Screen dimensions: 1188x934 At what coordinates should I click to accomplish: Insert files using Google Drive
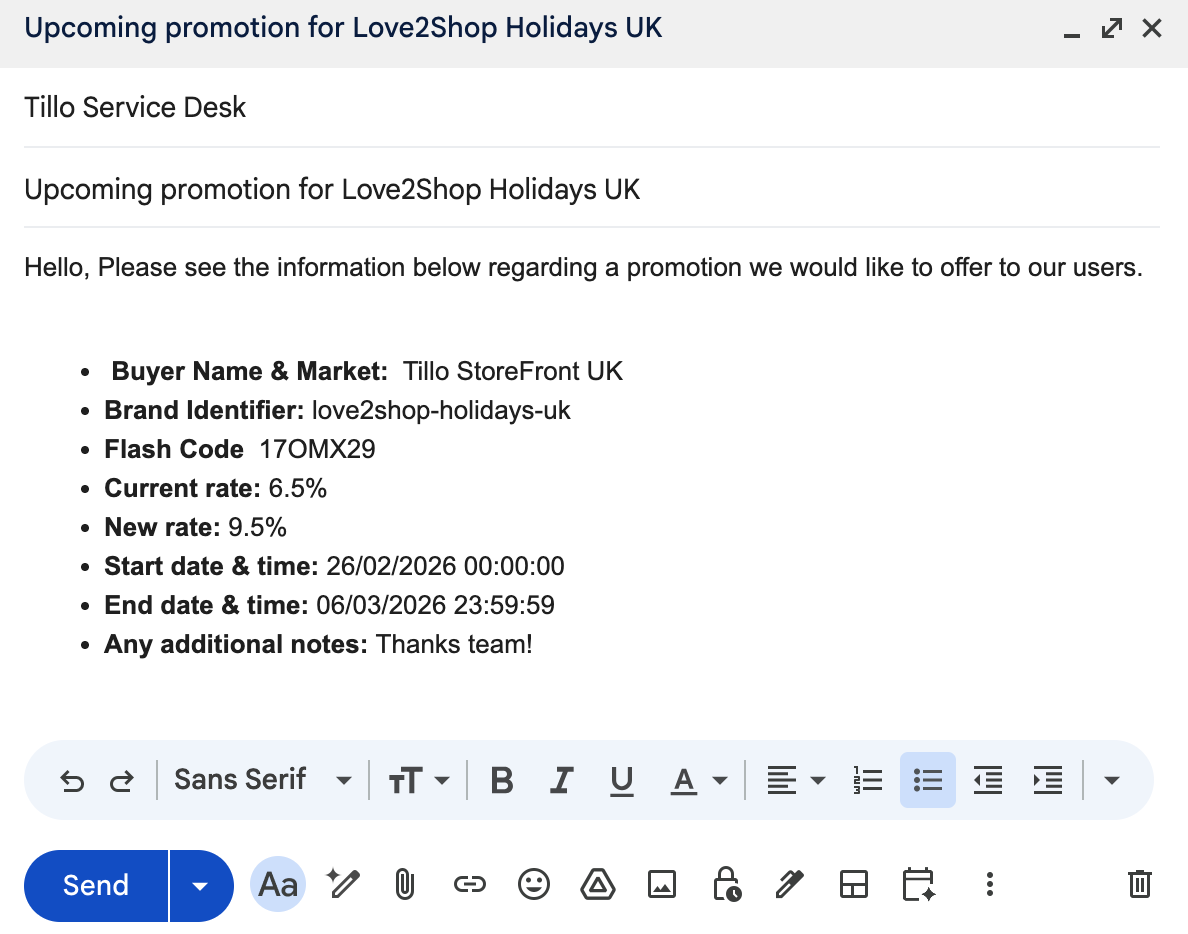[598, 885]
